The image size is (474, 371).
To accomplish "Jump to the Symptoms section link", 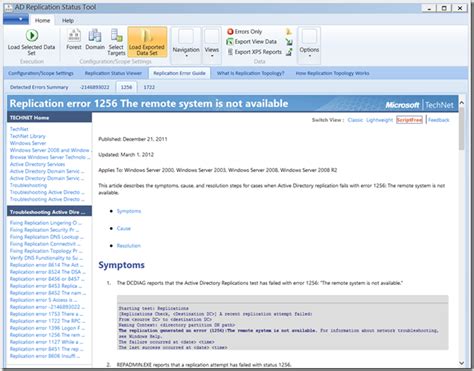I will click(x=129, y=211).
